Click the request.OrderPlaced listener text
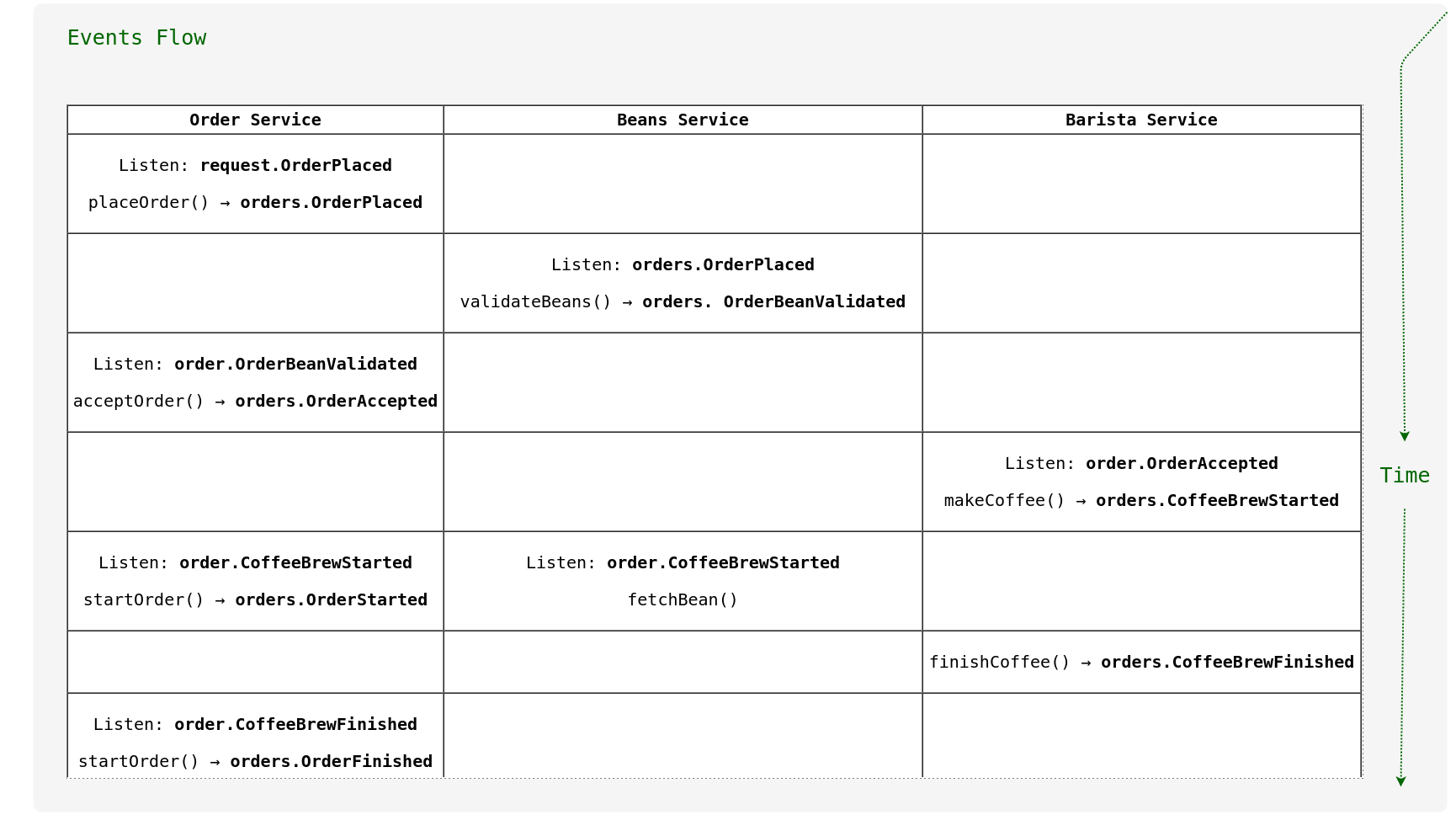The height and width of the screenshot is (815, 1456). (x=255, y=165)
